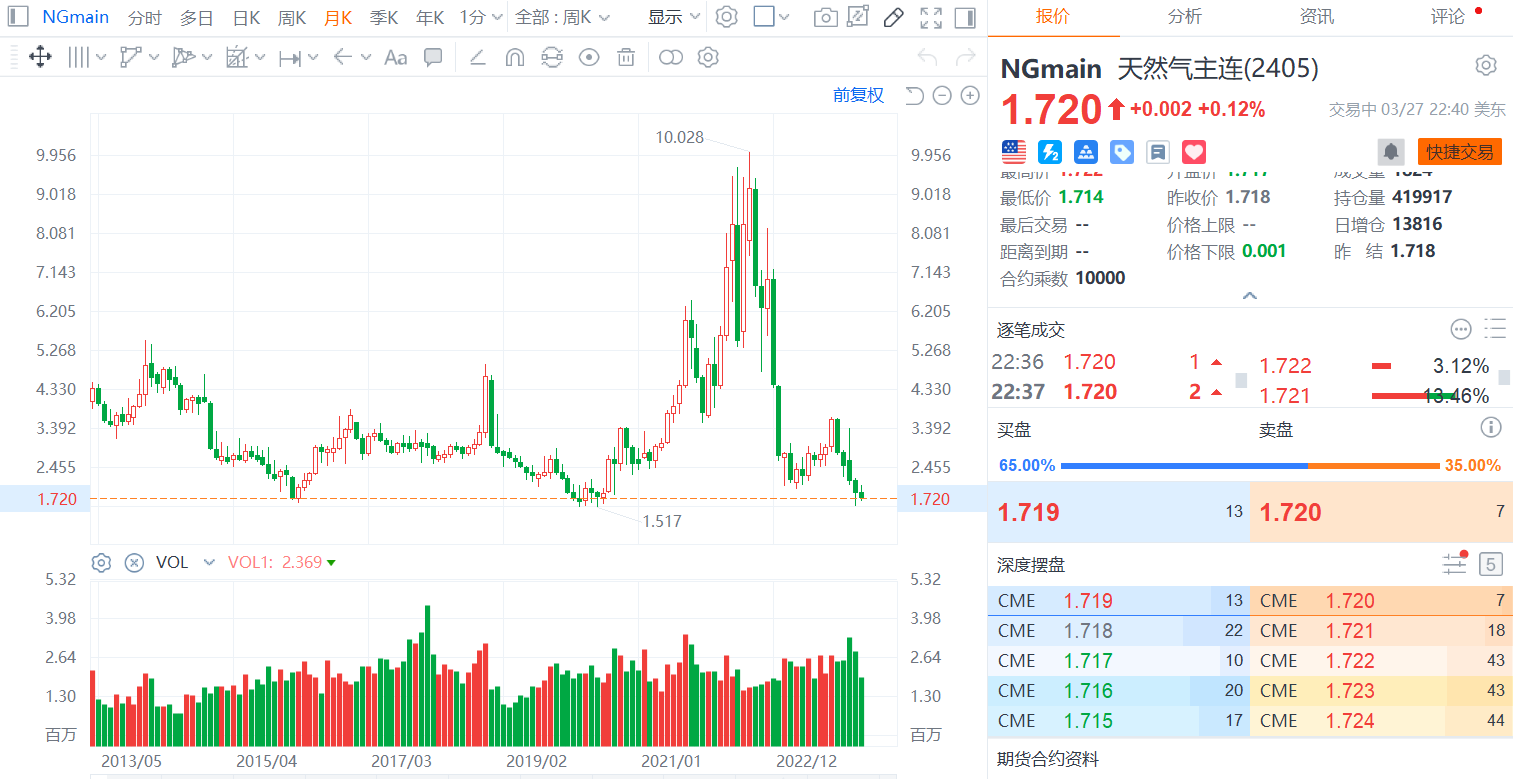The height and width of the screenshot is (779, 1514).
Task: Click the 前复权 adjustment link
Action: tap(859, 95)
